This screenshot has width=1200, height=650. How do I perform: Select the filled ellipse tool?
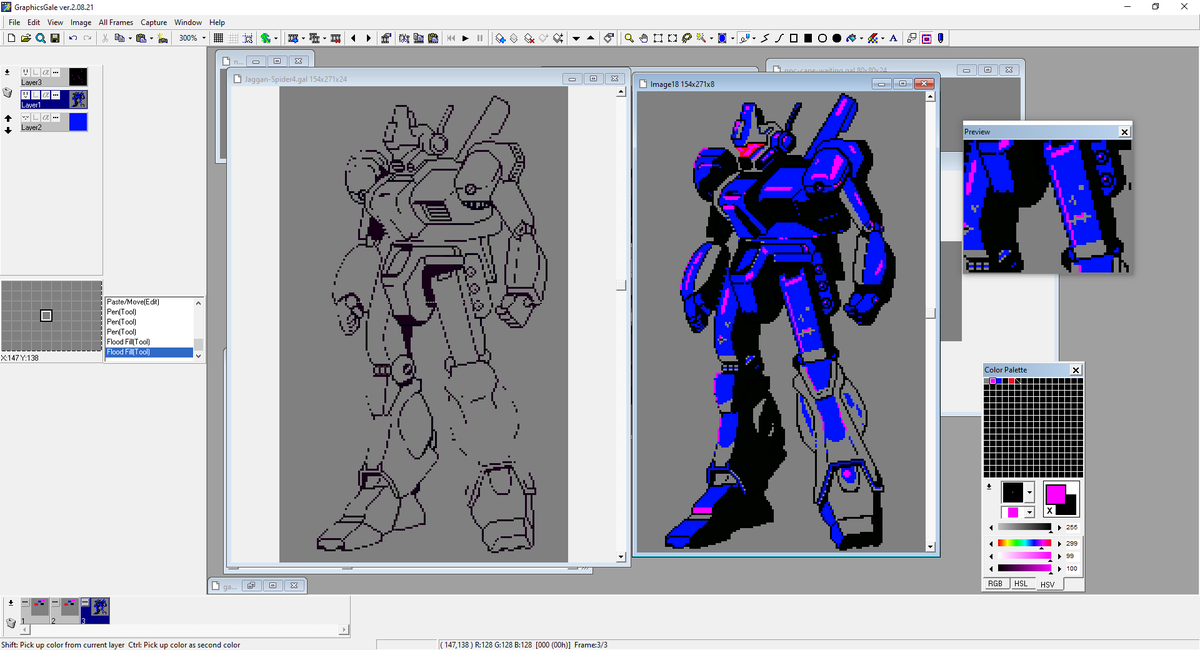(836, 38)
